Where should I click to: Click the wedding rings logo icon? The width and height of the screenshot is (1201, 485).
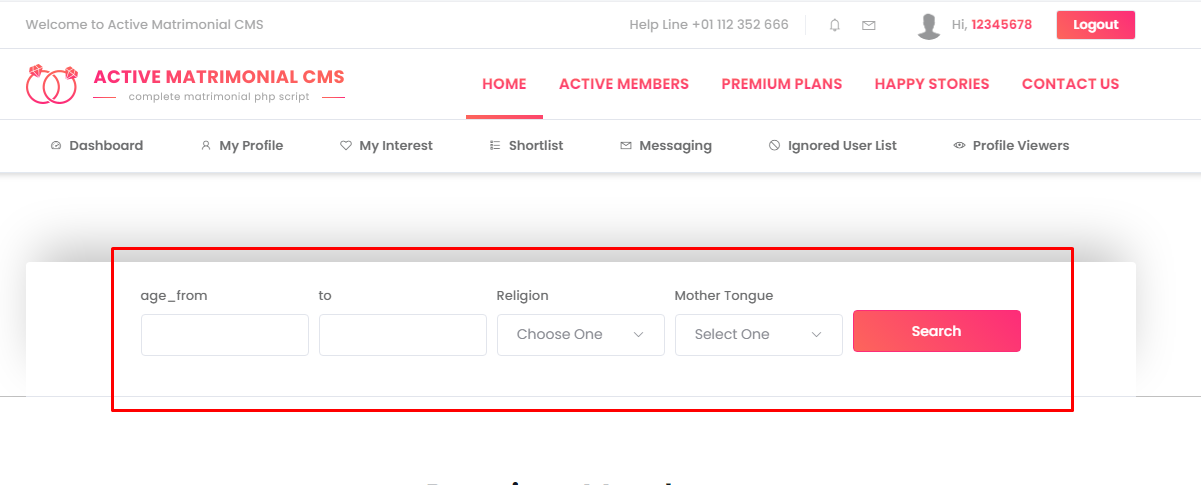(x=52, y=85)
